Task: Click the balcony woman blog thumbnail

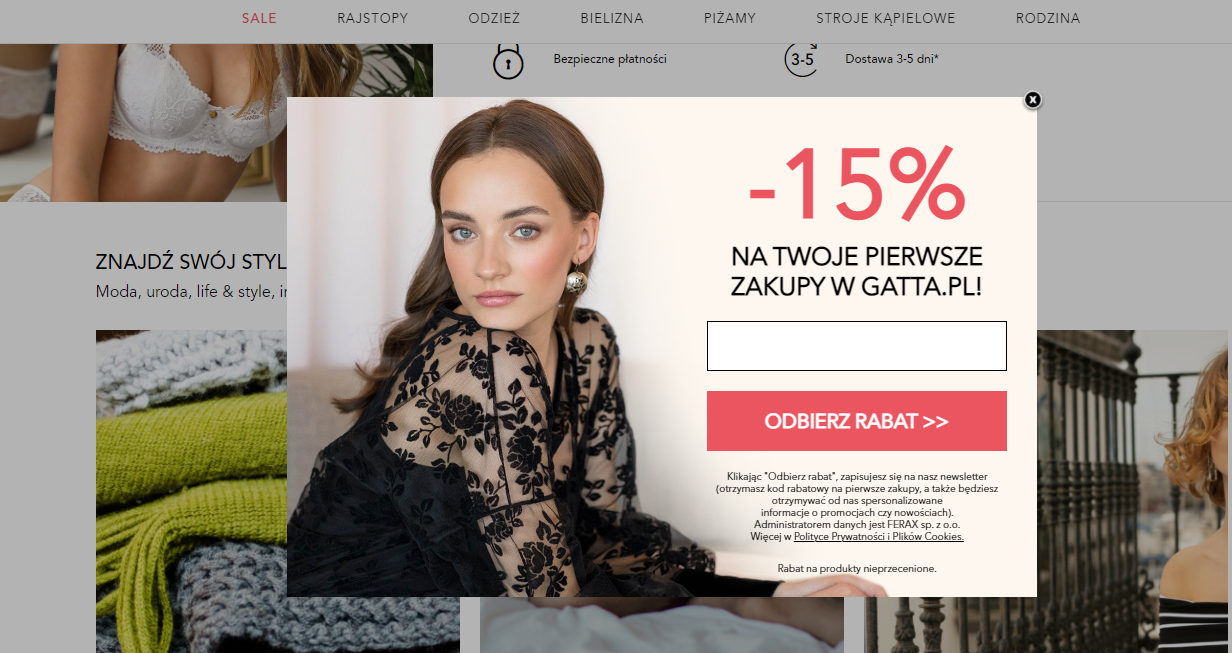Action: 1134,491
